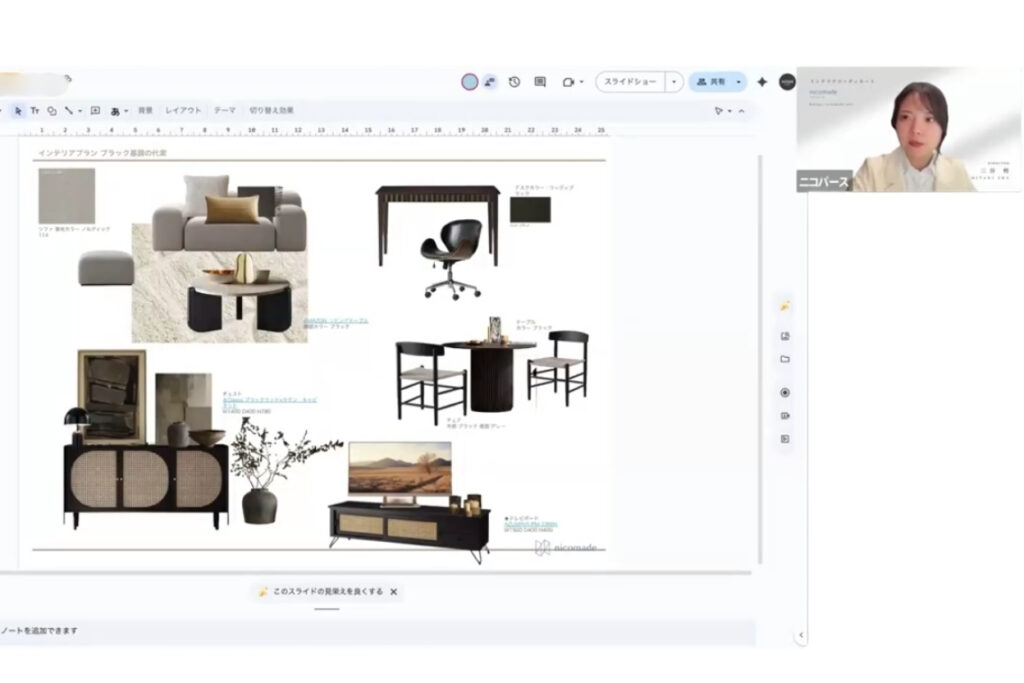
Task: Choose the shape insert tool
Action: (52, 111)
